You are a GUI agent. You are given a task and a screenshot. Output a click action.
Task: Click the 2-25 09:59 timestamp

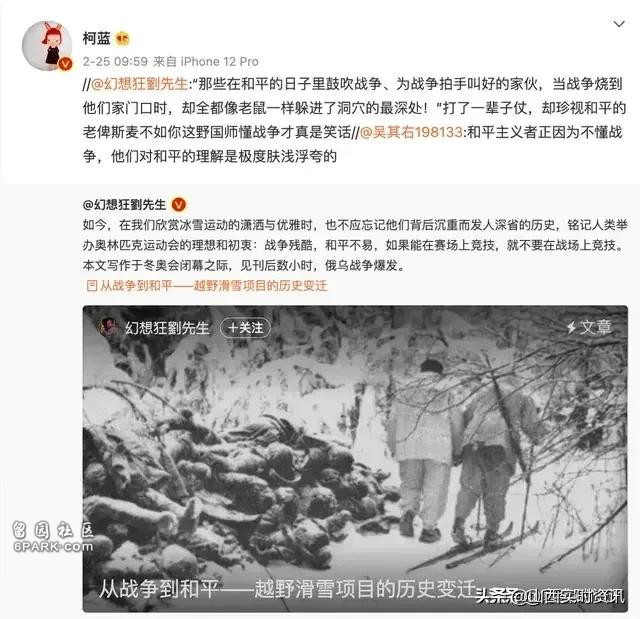(115, 62)
